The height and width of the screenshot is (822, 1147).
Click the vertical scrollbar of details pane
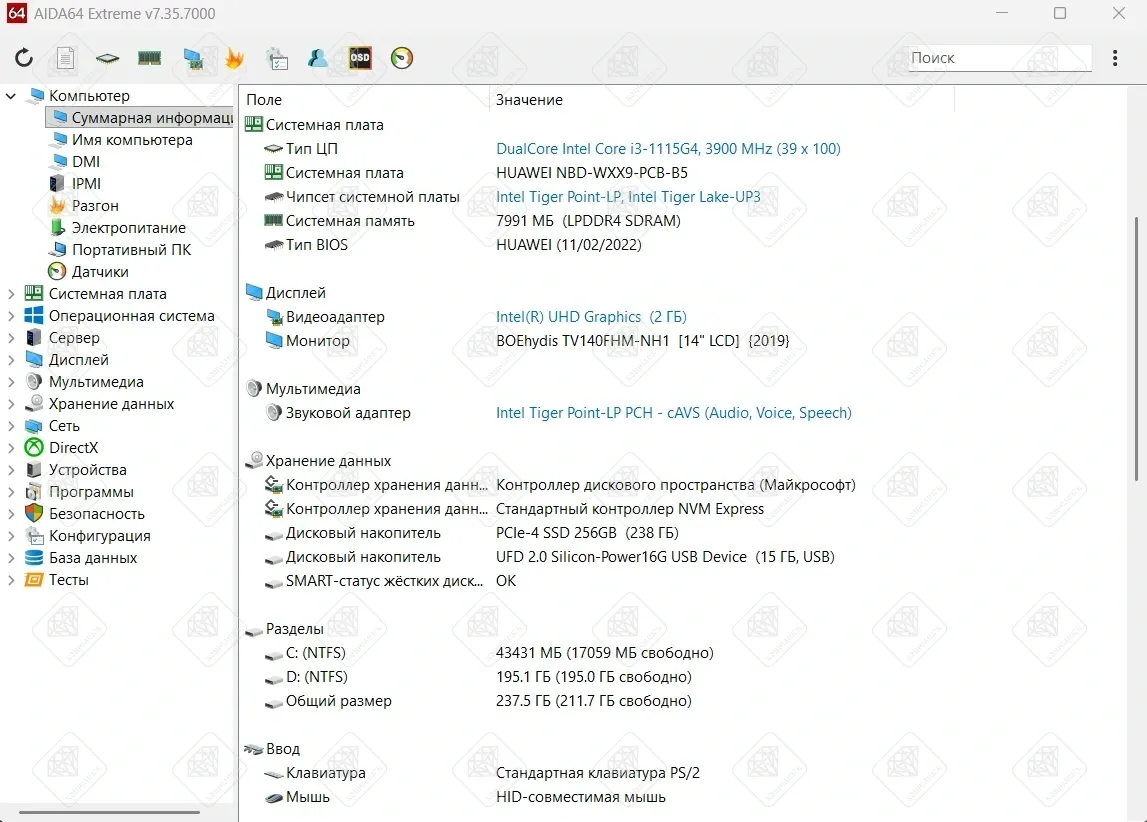click(x=1136, y=348)
